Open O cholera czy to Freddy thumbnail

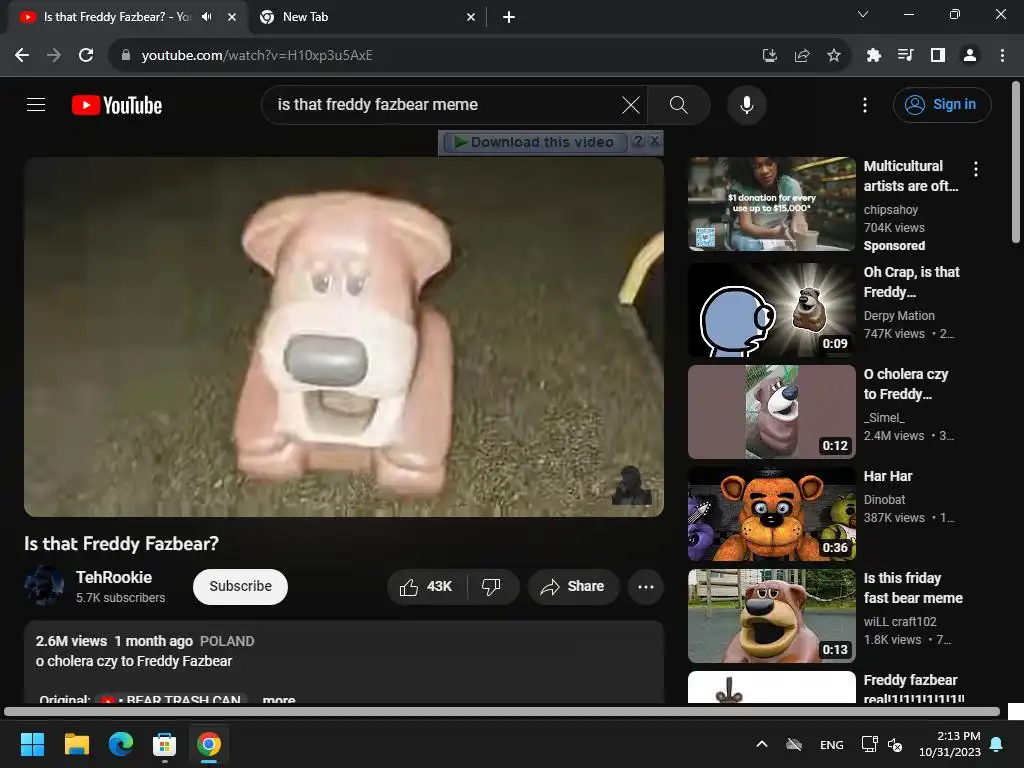tap(771, 412)
